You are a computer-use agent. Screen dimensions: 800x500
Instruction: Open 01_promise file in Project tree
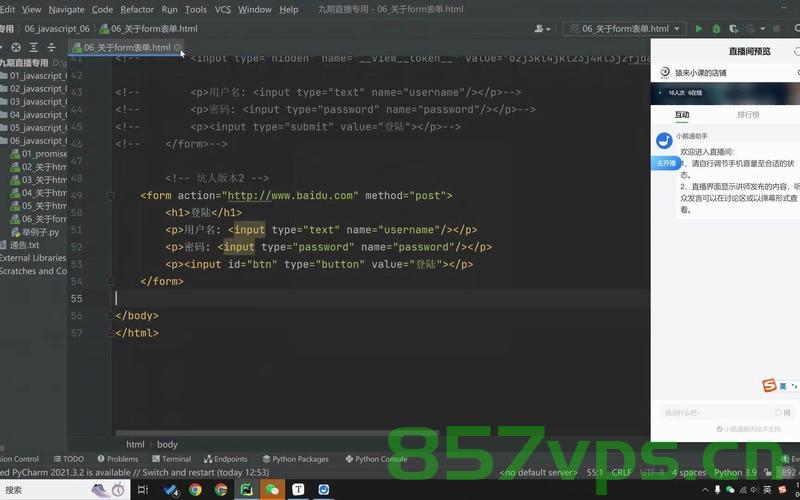pos(39,154)
